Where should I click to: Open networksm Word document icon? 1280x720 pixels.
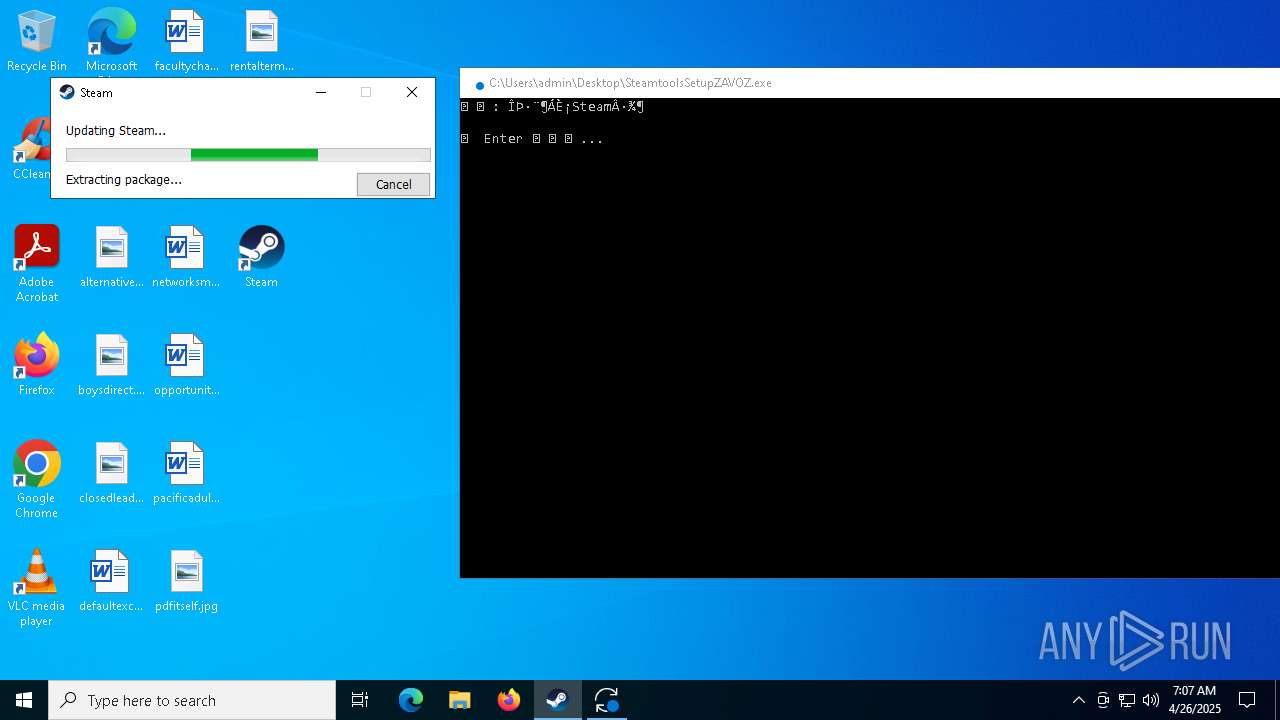185,258
